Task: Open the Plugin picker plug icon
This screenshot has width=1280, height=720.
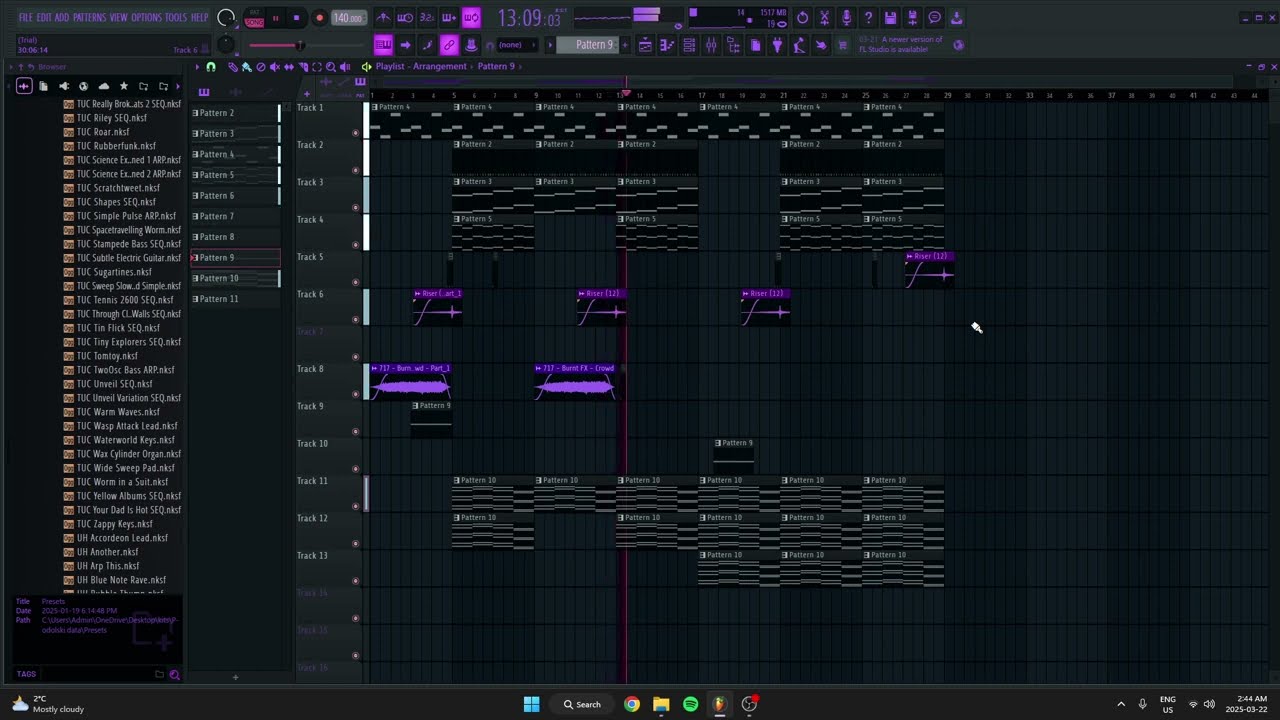Action: 776,45
